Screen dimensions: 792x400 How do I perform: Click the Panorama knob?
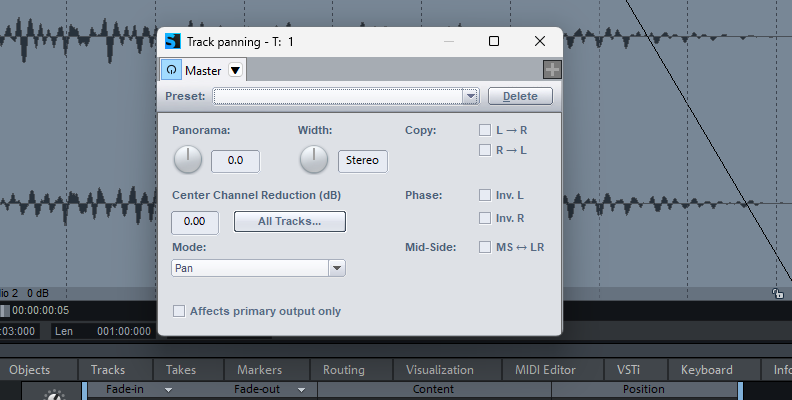[187, 160]
